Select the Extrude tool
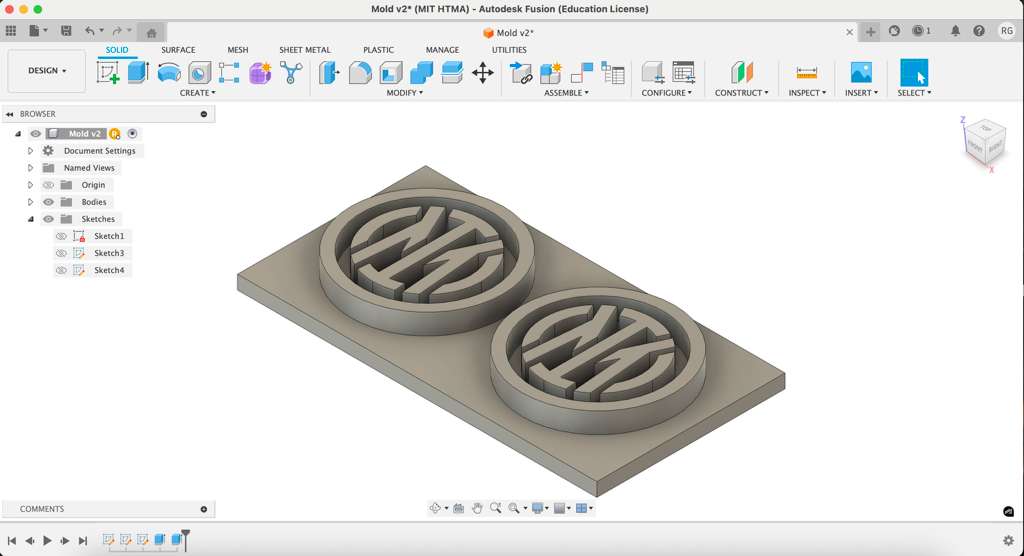1024x556 pixels. tap(138, 73)
